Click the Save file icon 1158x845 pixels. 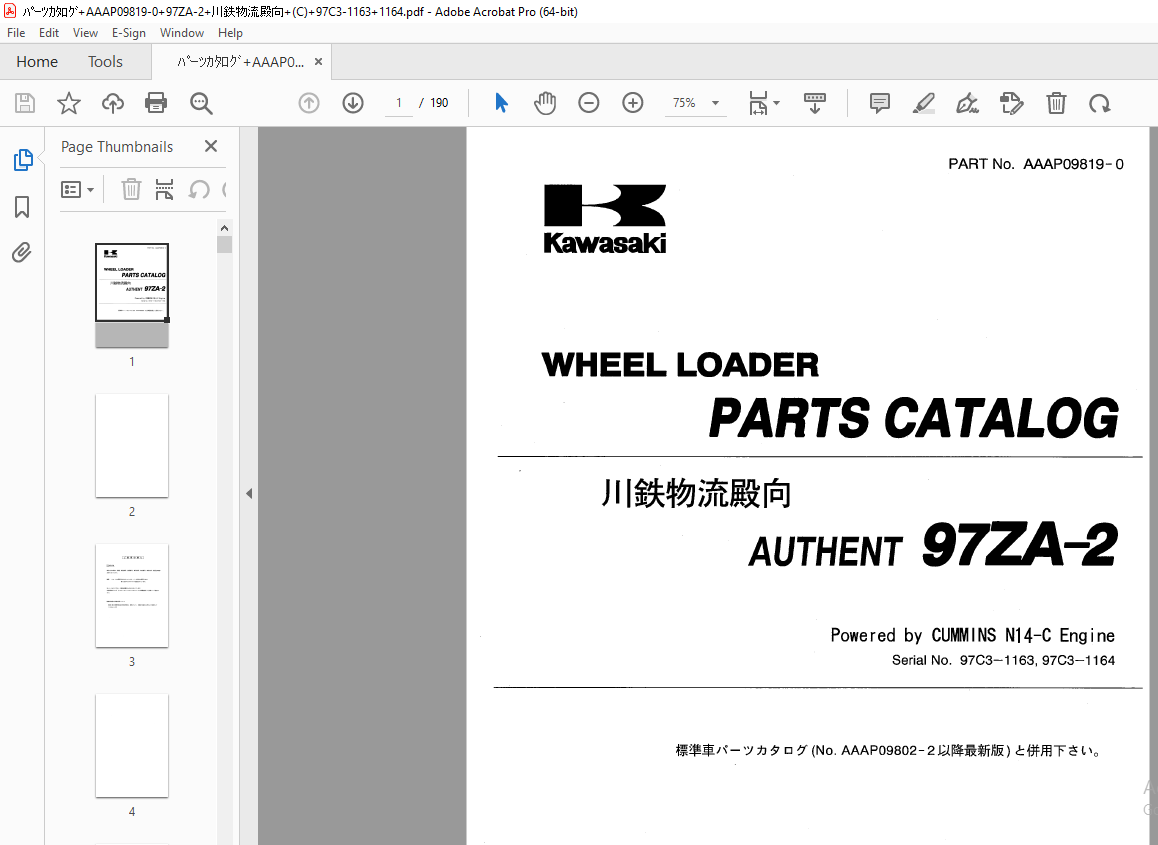pos(25,103)
